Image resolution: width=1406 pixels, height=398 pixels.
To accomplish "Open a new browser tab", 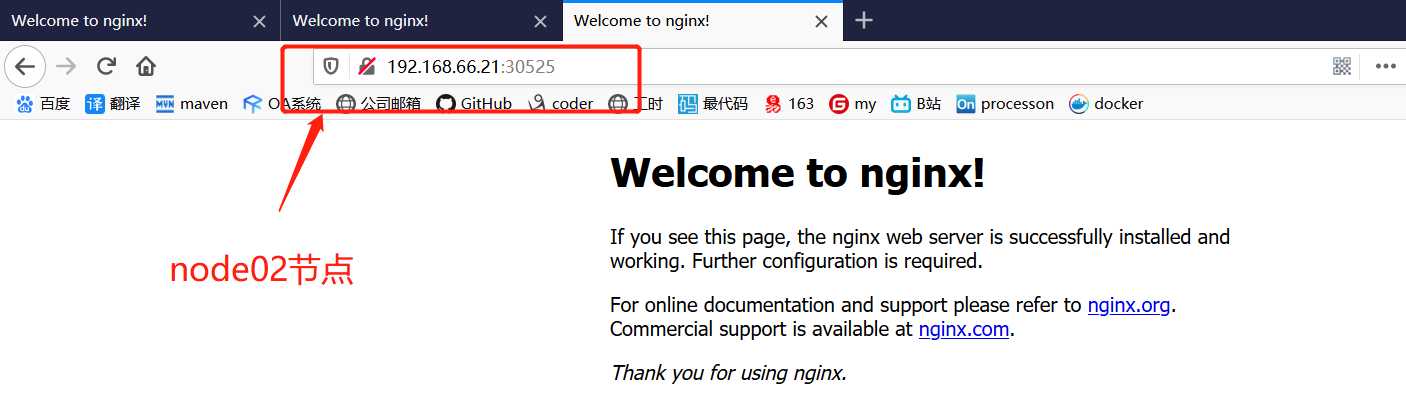I will coord(864,20).
